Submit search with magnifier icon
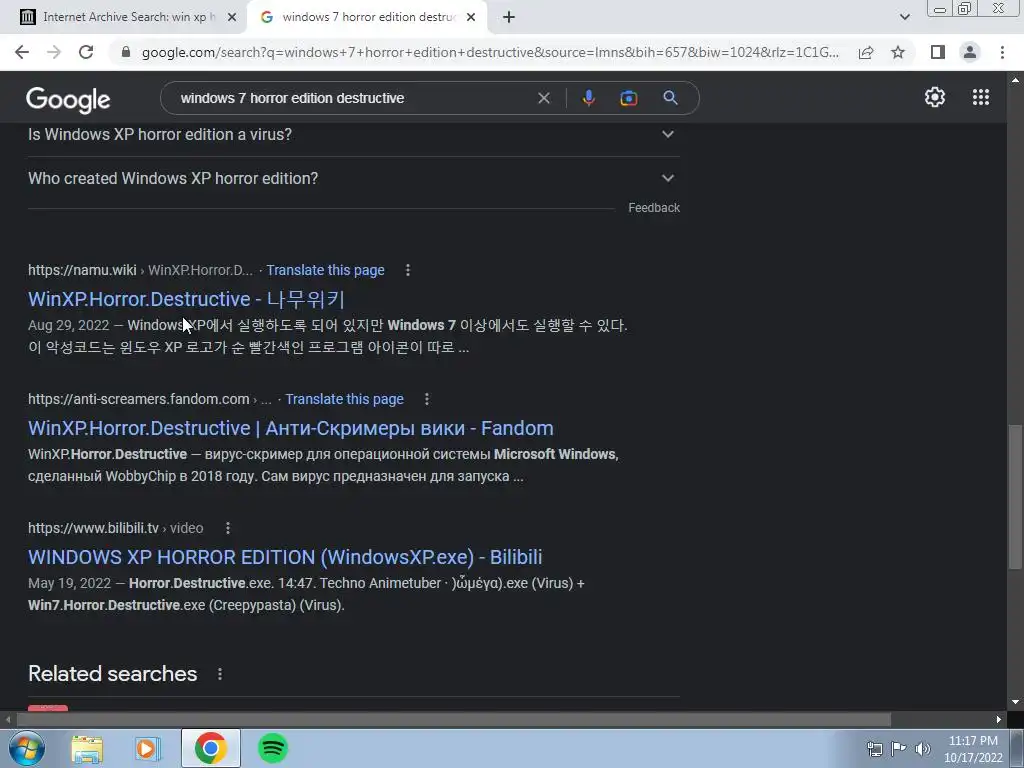 pos(670,98)
